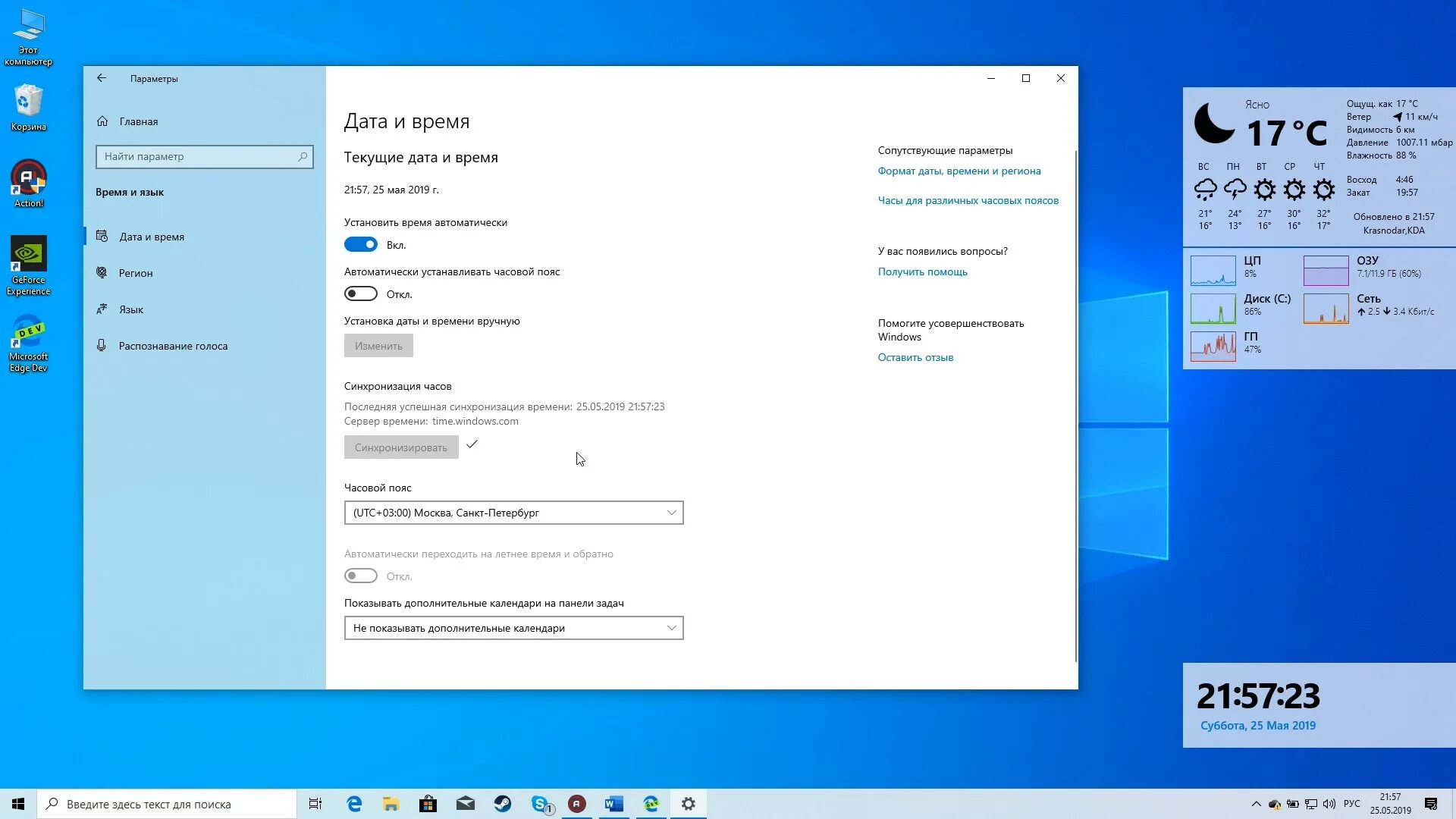
Task: Expand hidden icons in system tray
Action: click(1257, 803)
